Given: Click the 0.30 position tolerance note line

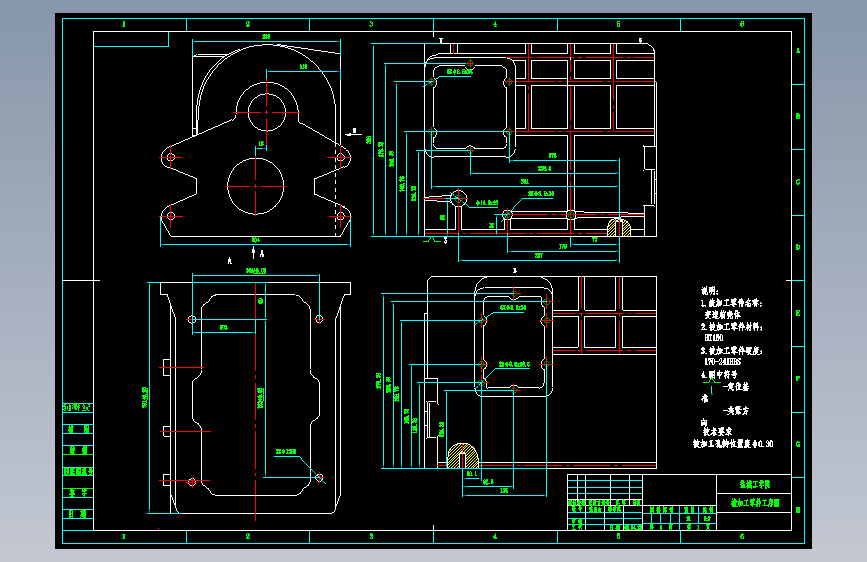Looking at the screenshot, I should click(733, 444).
